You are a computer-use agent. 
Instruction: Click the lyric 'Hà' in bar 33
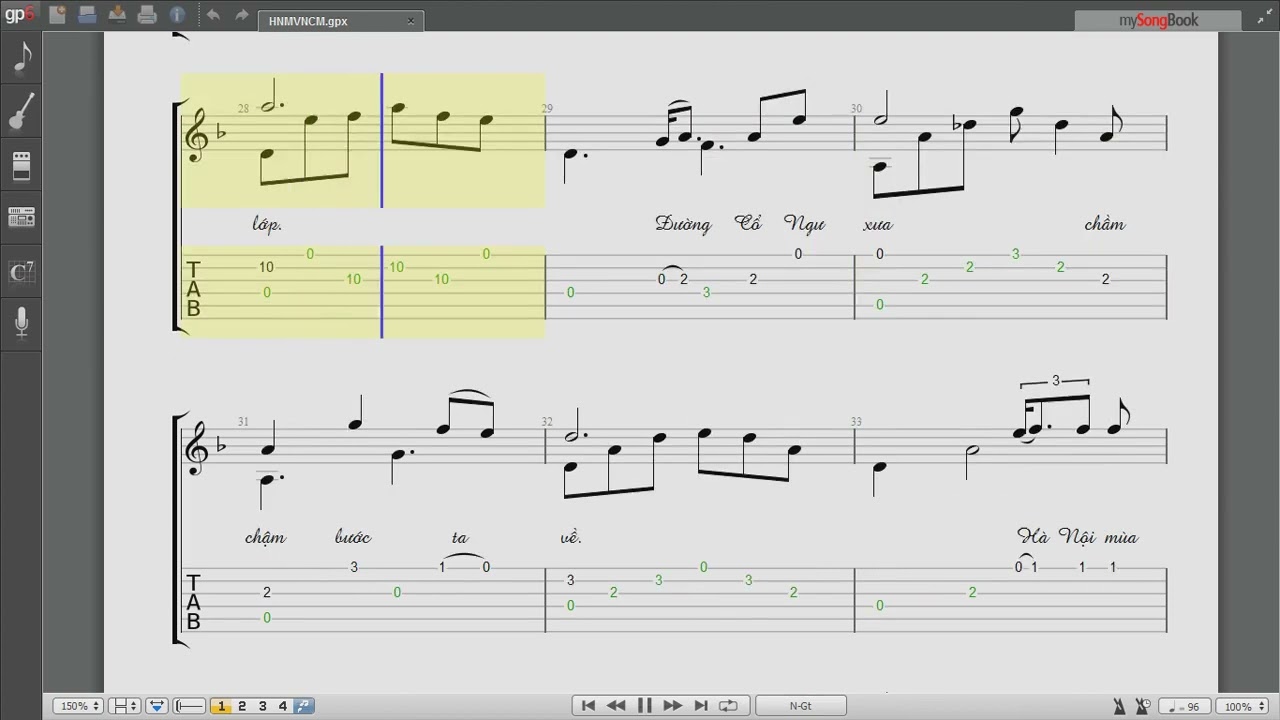tap(1033, 537)
